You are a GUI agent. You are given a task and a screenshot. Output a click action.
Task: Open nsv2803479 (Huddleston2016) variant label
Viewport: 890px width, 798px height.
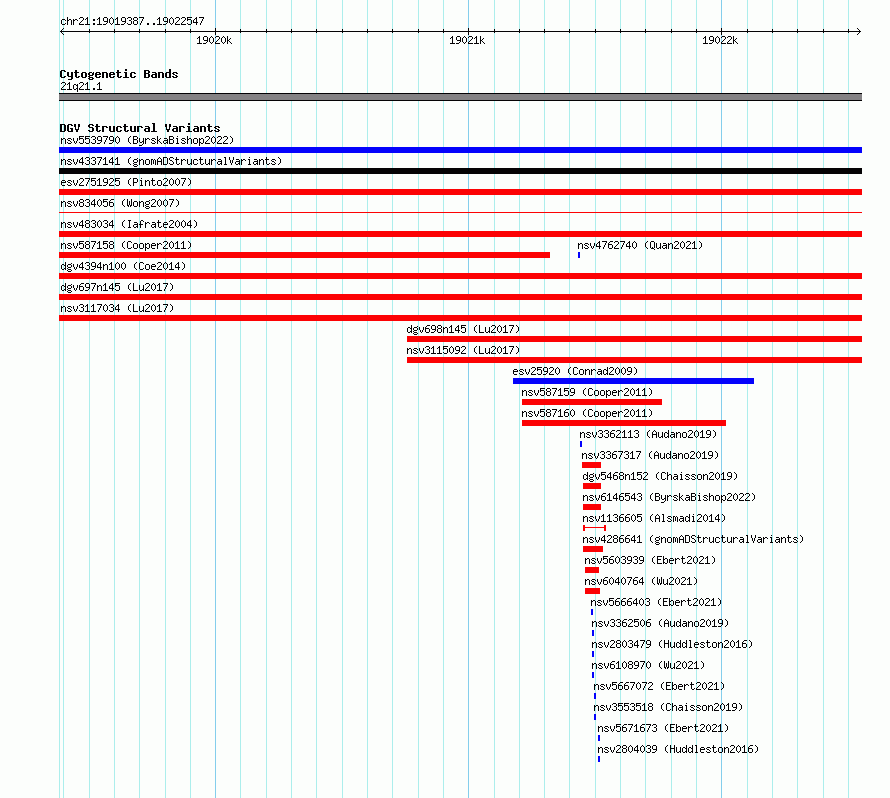pyautogui.click(x=672, y=644)
